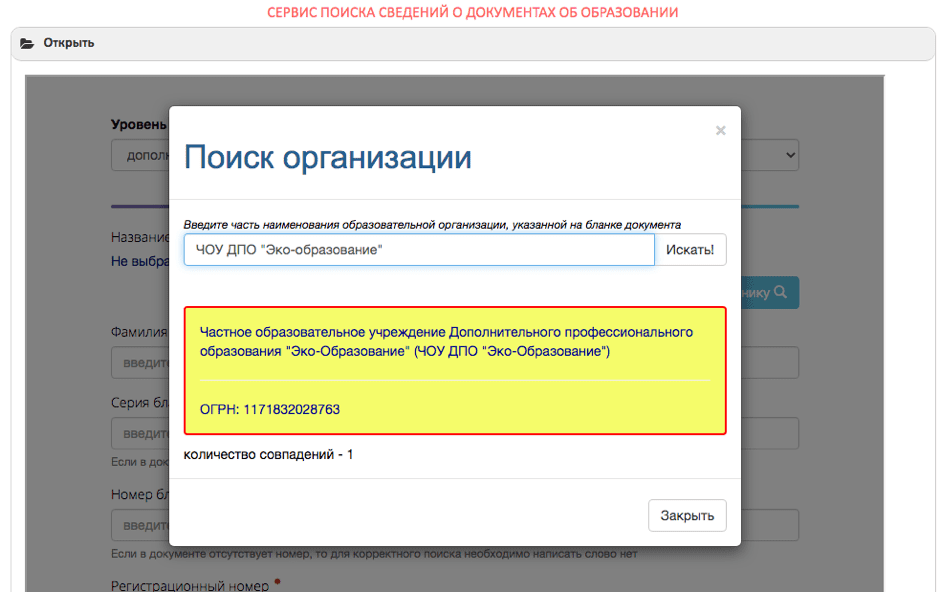Dismiss the Поиск организации dialog via X

(x=720, y=130)
